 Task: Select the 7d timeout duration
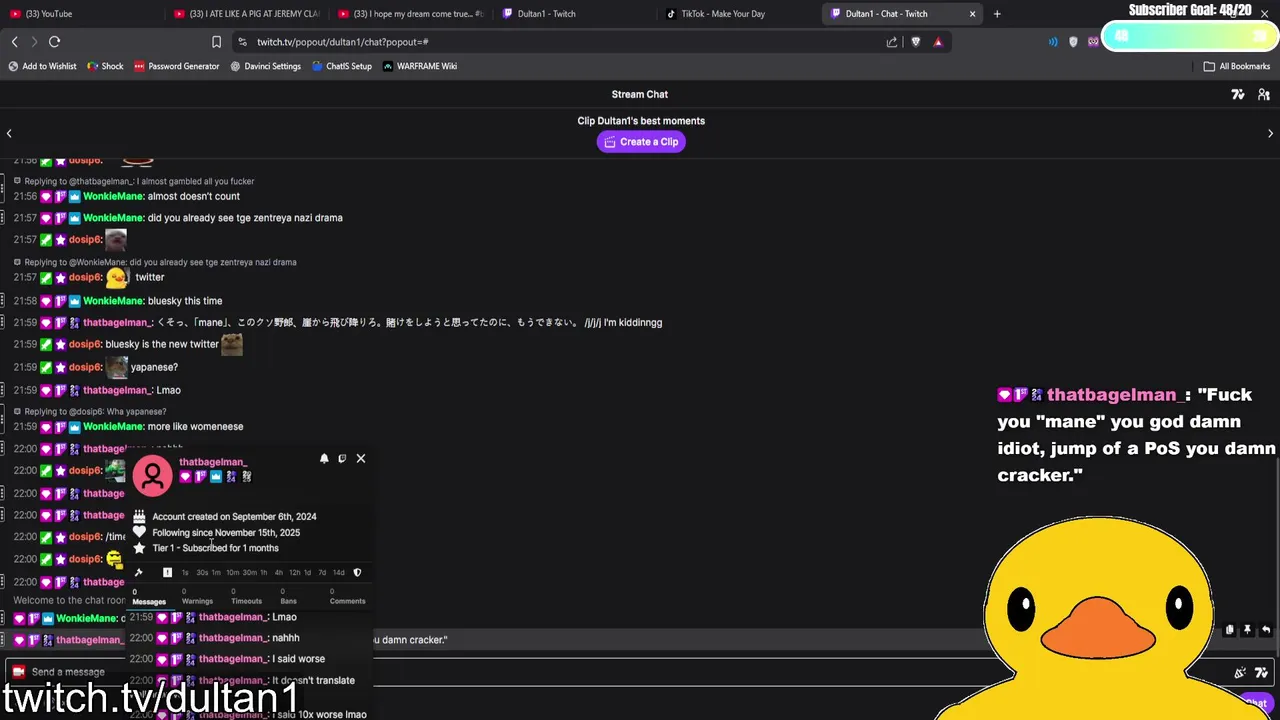321,573
